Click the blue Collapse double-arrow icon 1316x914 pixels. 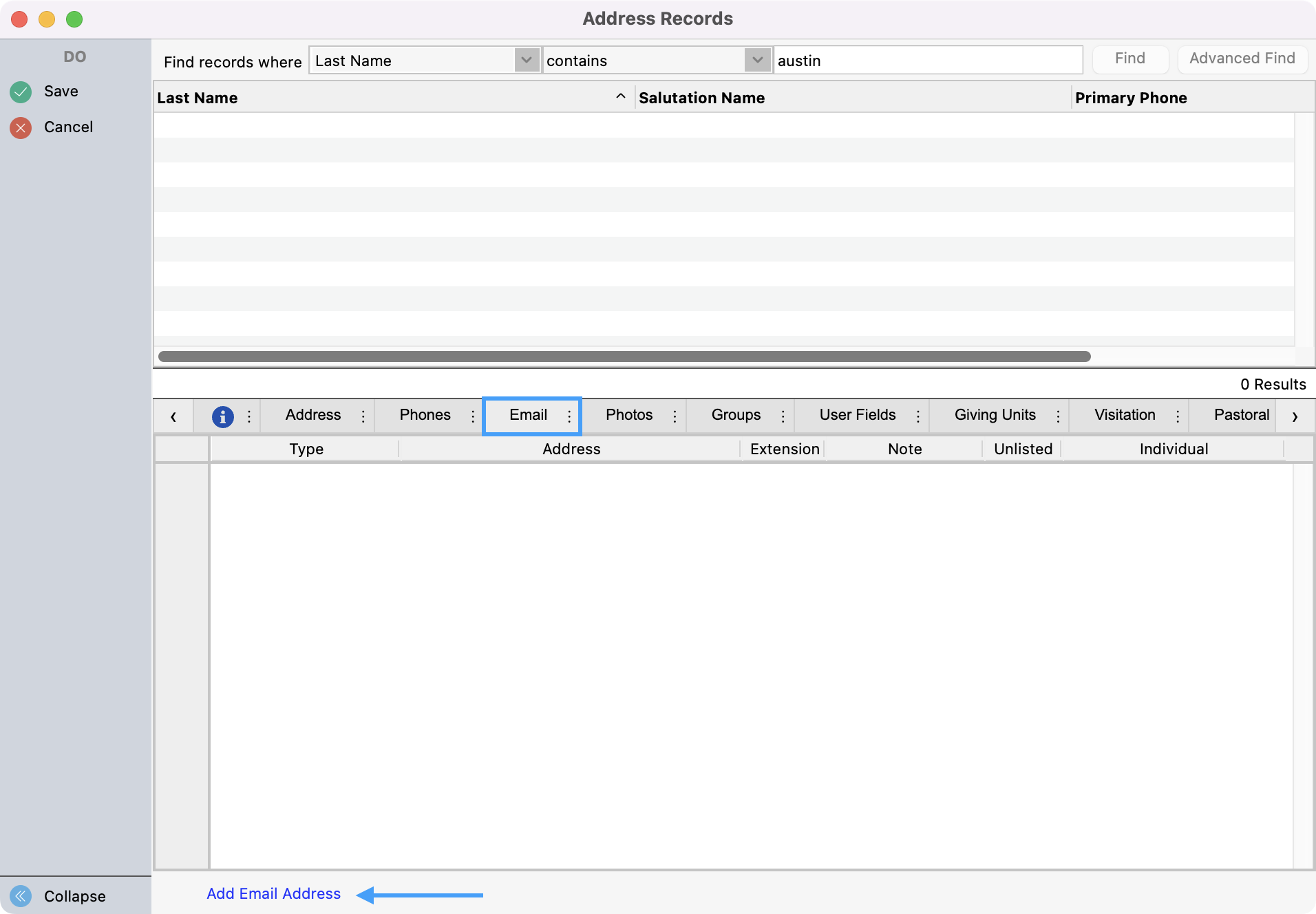point(21,895)
